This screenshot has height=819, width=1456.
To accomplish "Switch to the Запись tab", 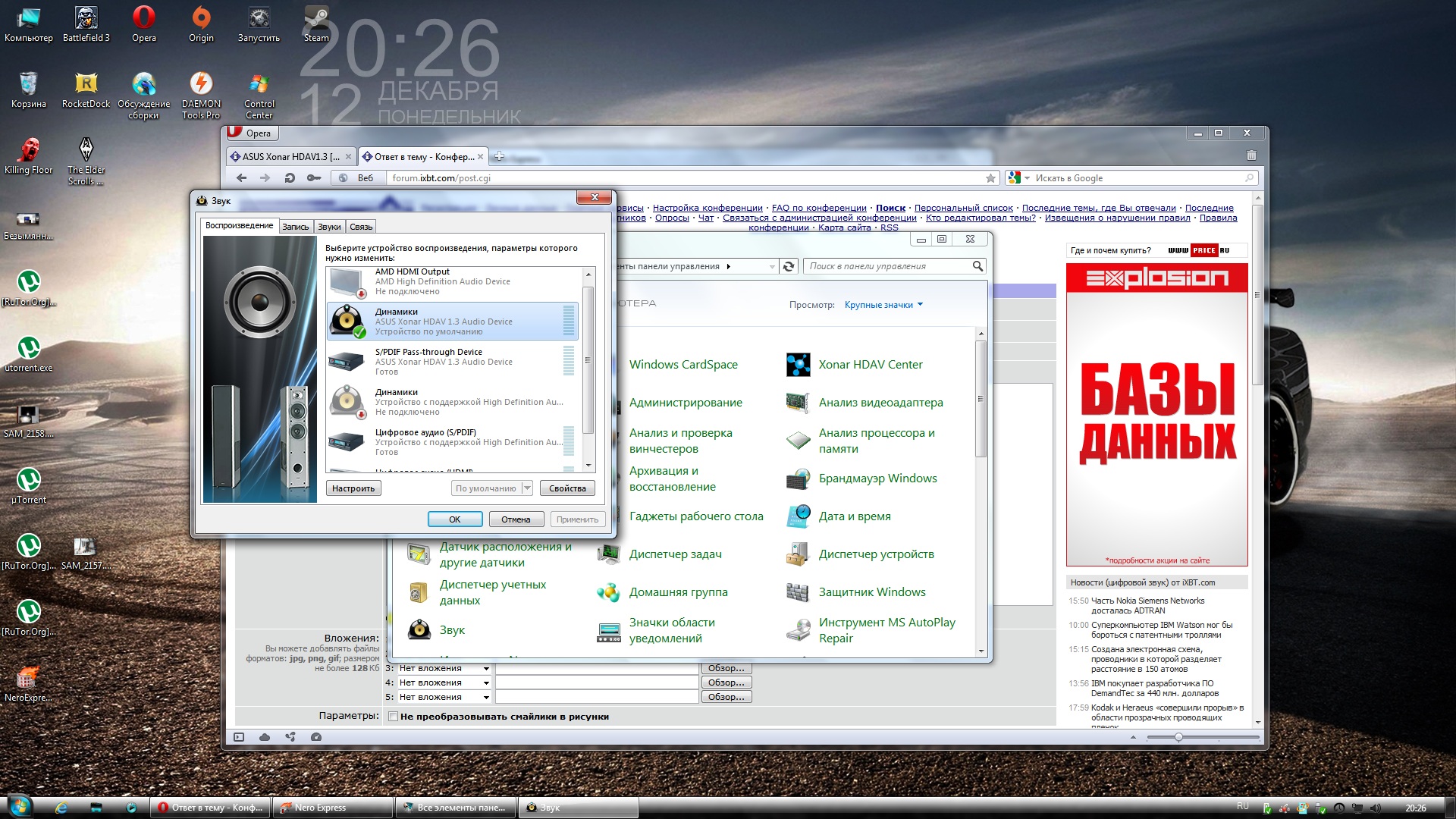I will click(x=295, y=227).
